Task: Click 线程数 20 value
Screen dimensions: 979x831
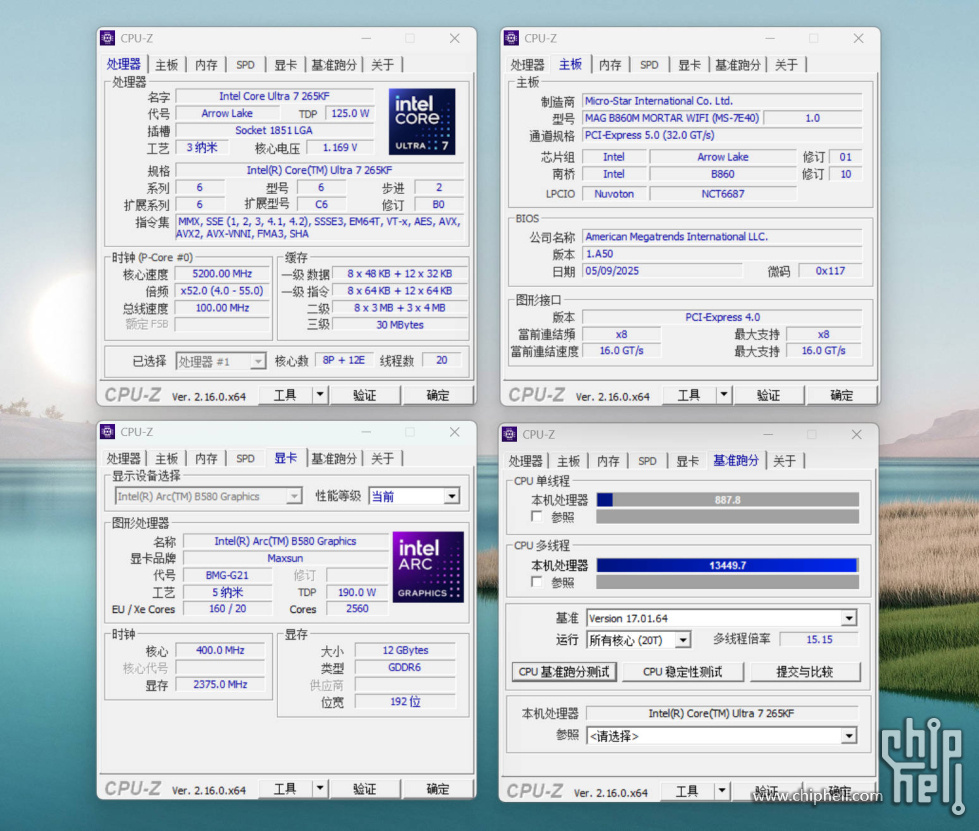Action: (441, 360)
